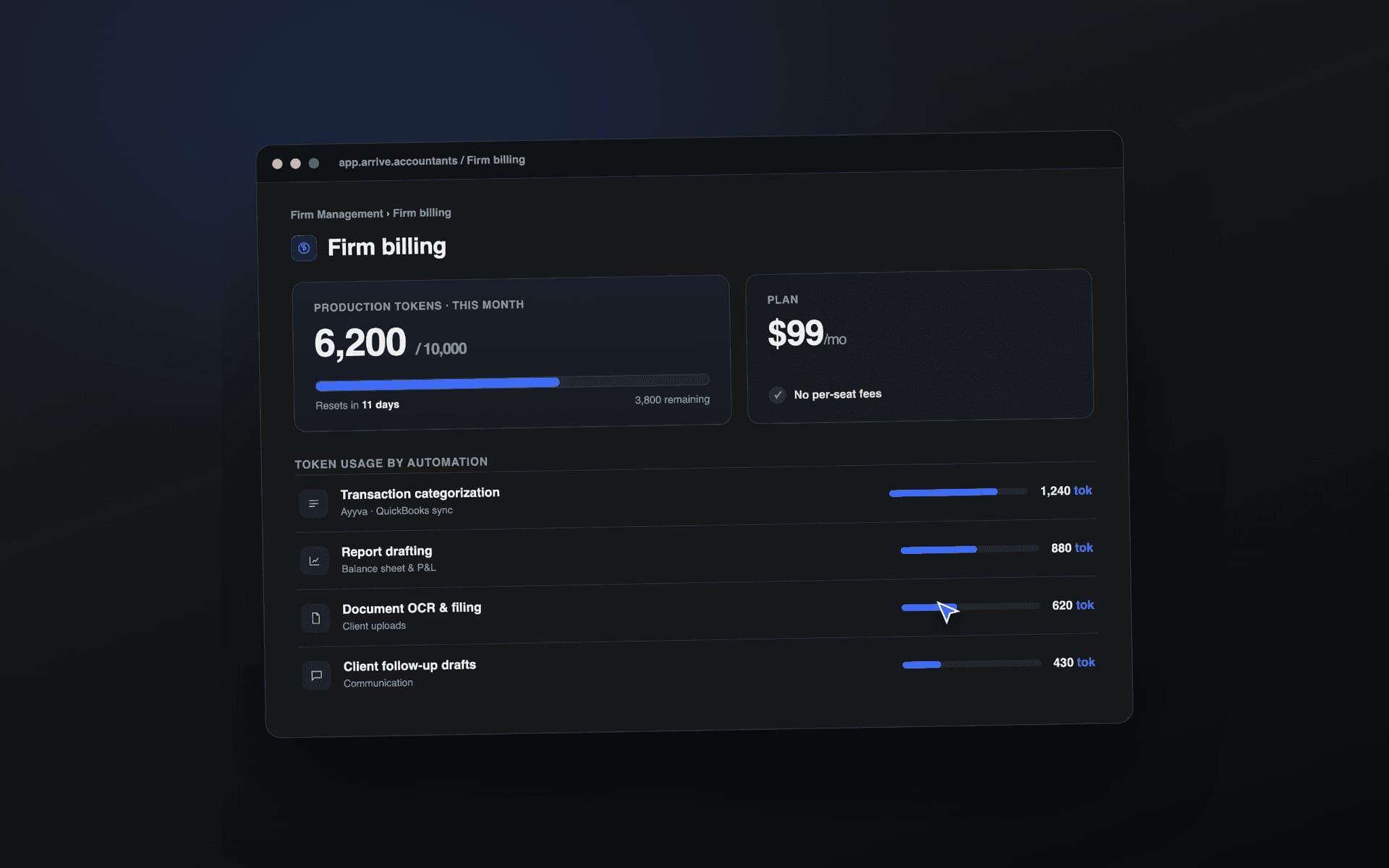Click the Balance sheet & P&L subtitle
1389x868 pixels.
pyautogui.click(x=388, y=569)
